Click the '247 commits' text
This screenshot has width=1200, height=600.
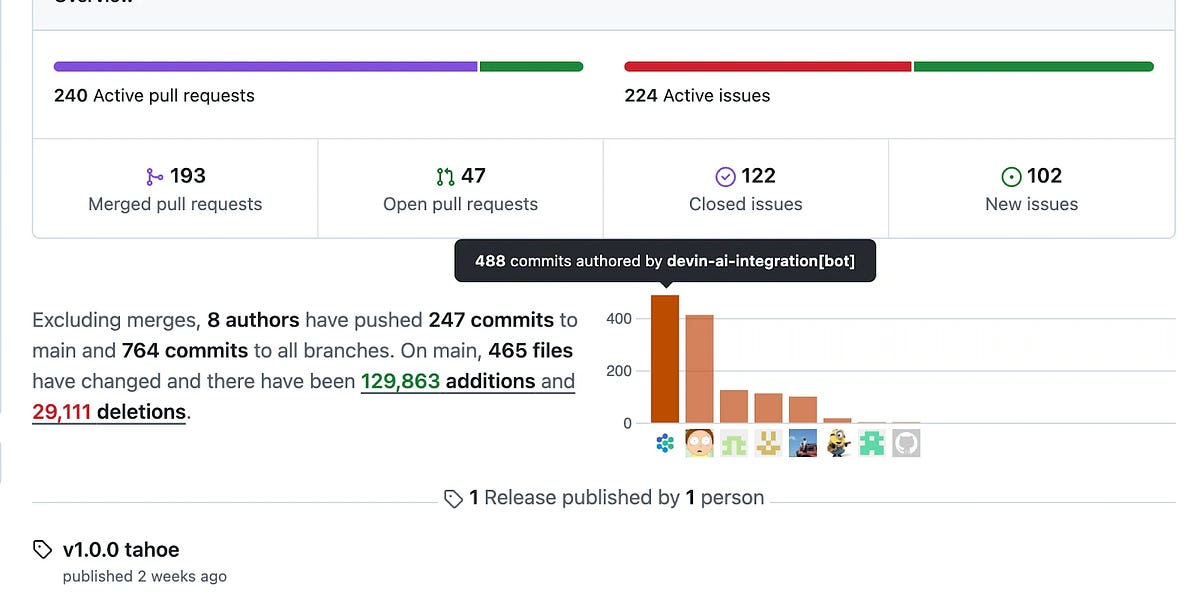pos(491,320)
